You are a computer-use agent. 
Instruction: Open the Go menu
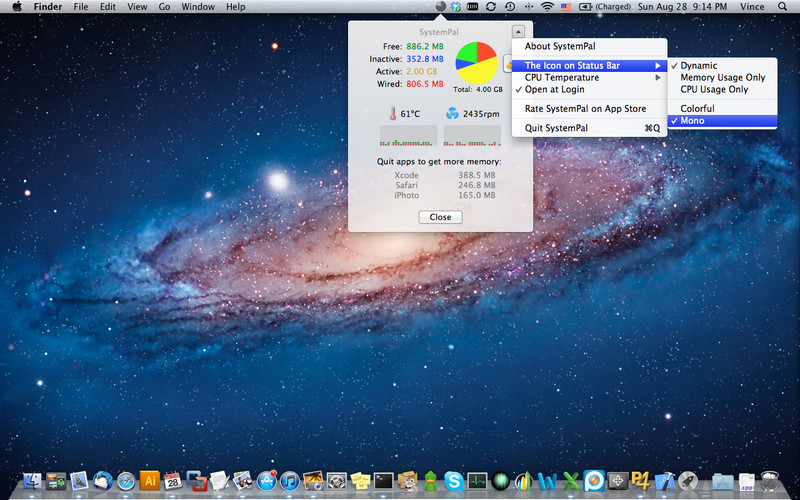click(164, 7)
